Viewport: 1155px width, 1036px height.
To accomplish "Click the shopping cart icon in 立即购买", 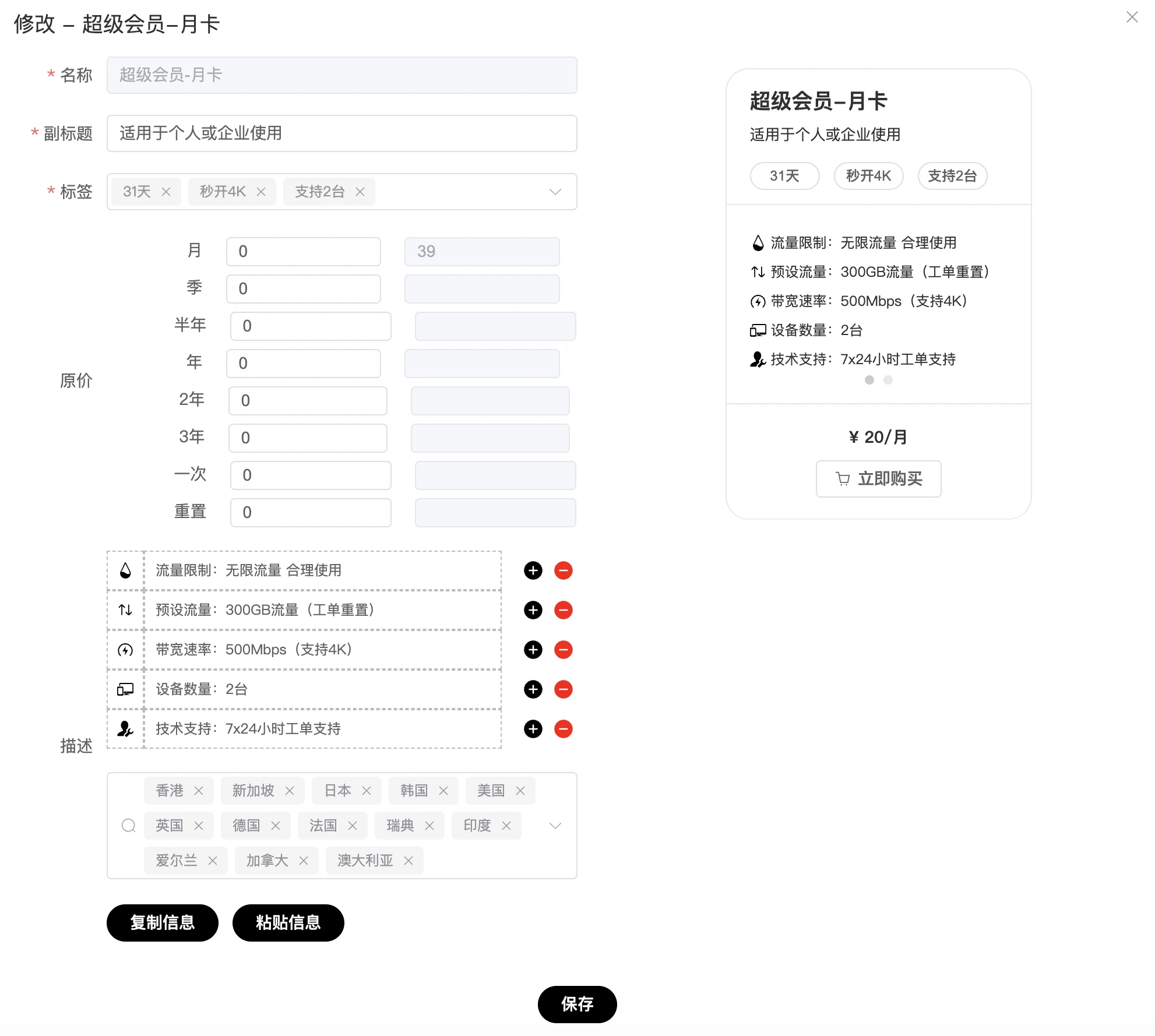I will [843, 479].
